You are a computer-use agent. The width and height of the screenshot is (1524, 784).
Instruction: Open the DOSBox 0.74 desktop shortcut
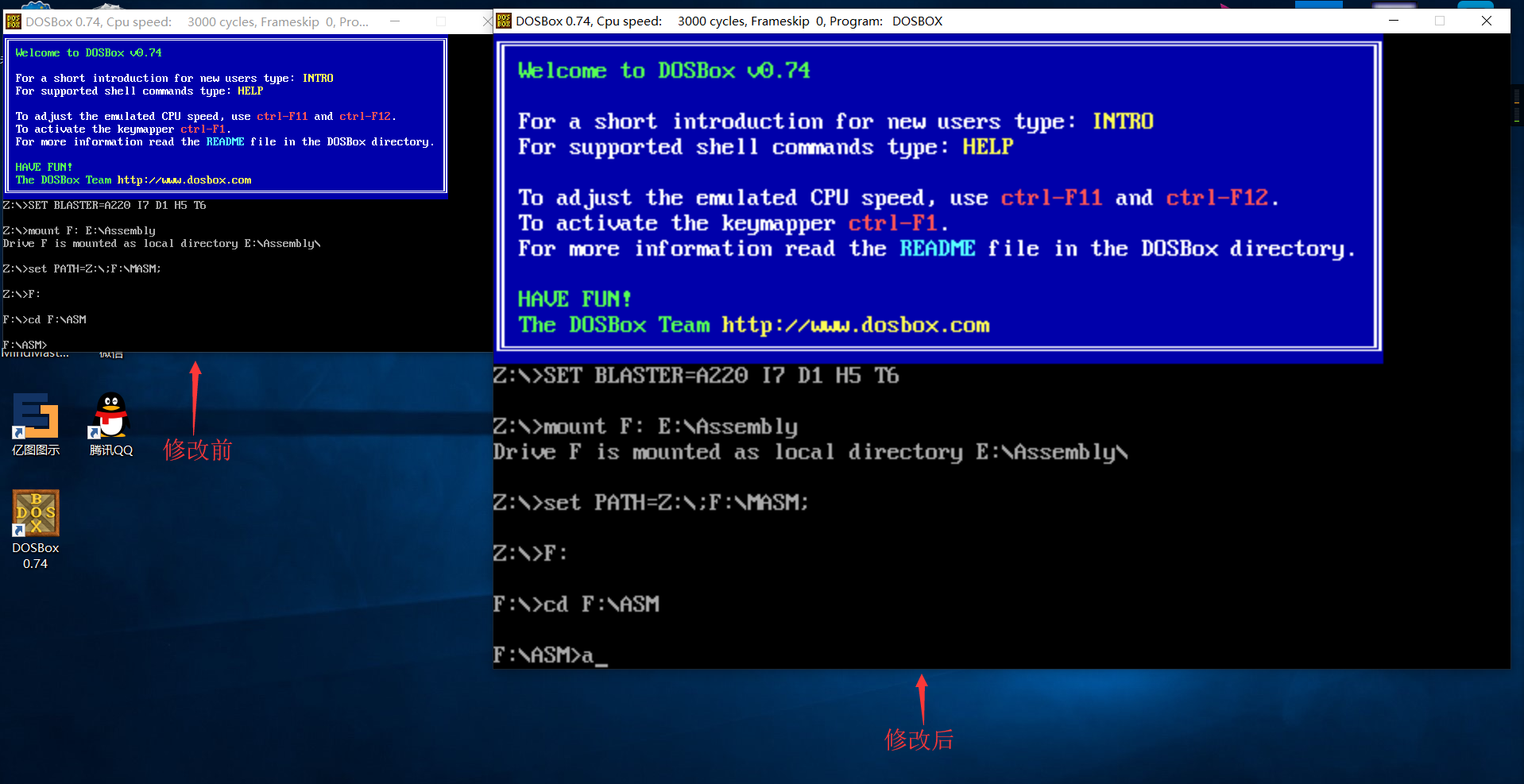(36, 529)
